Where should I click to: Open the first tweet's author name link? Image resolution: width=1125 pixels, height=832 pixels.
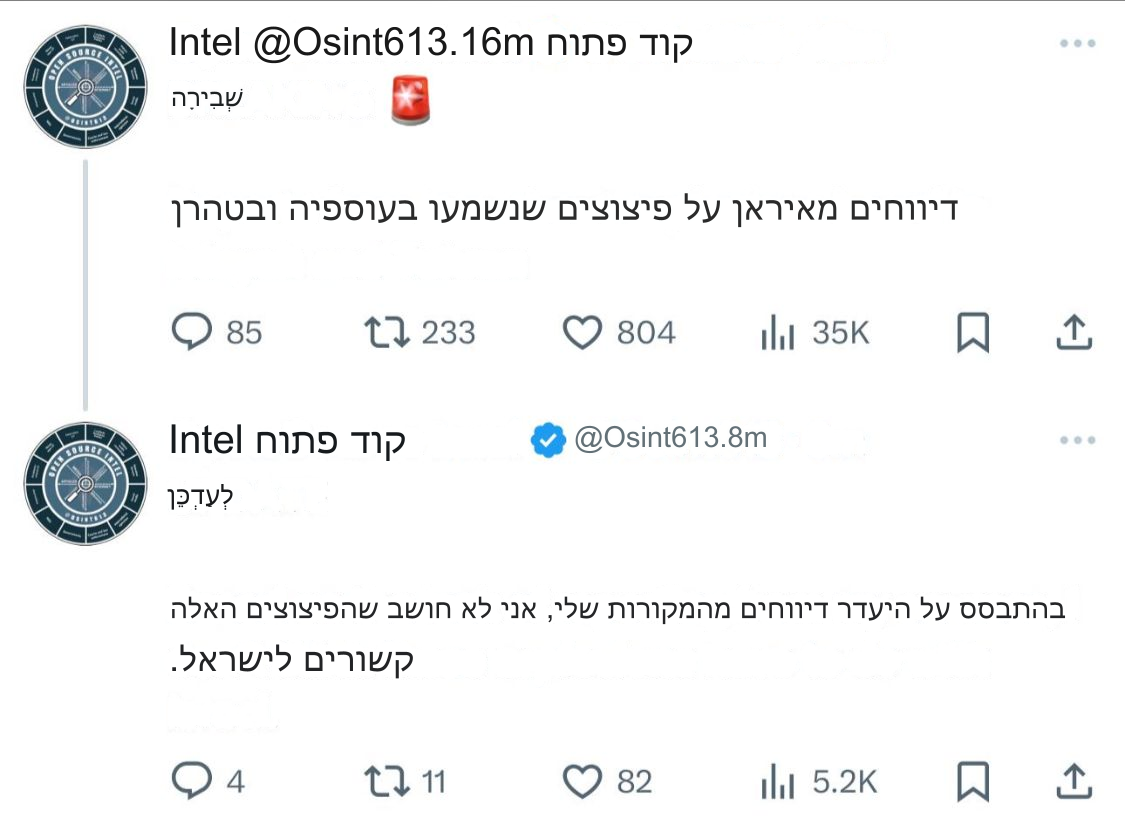(x=430, y=43)
